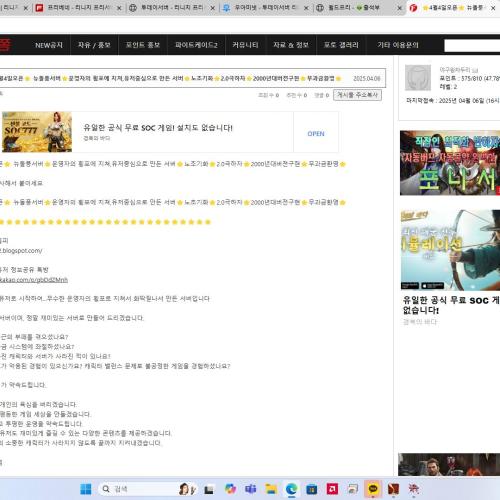Image resolution: width=500 pixels, height=500 pixels.
Task: Open the kakao.com chat room link
Action: click(33, 280)
